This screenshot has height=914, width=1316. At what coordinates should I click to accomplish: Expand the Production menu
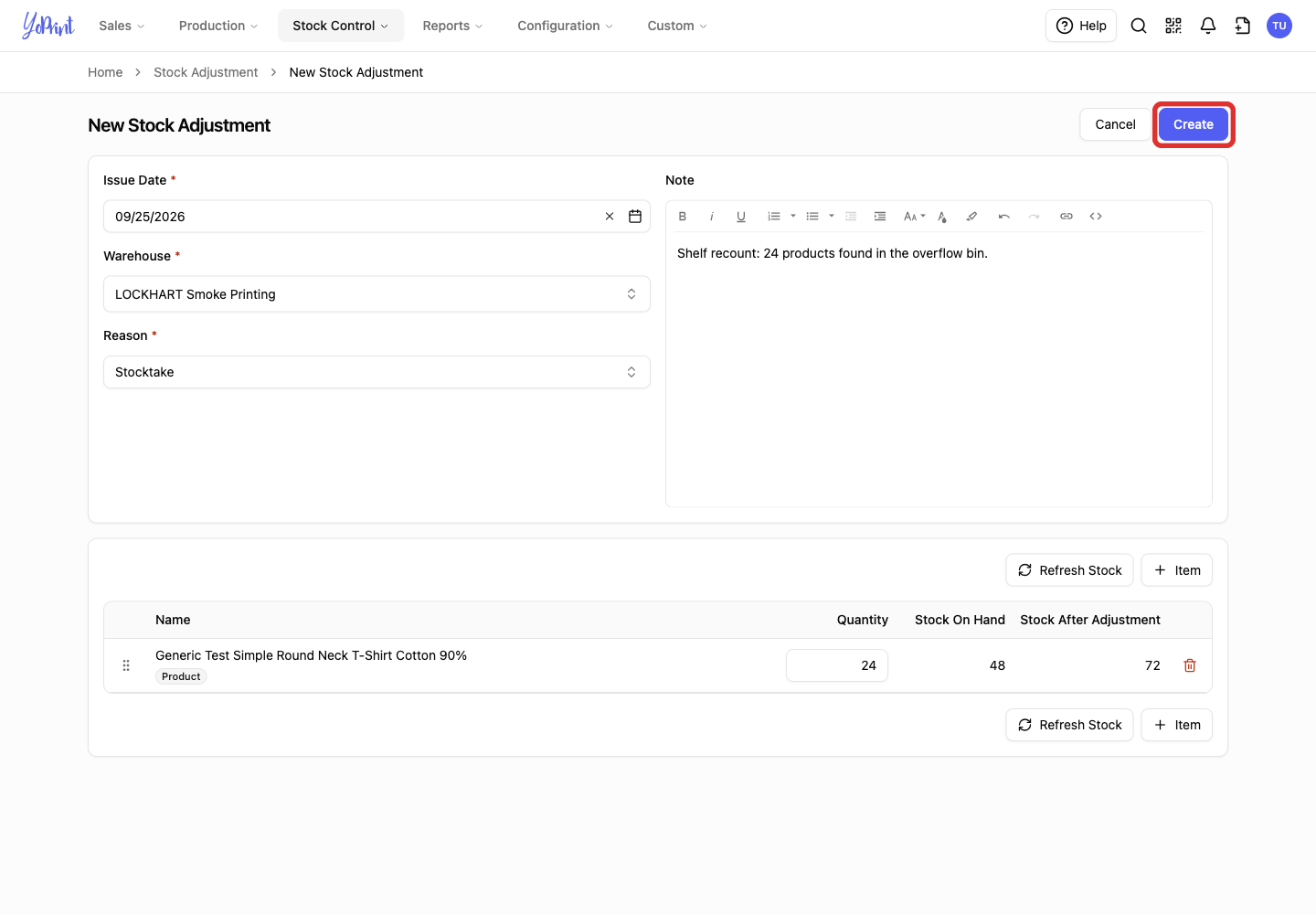[x=218, y=26]
